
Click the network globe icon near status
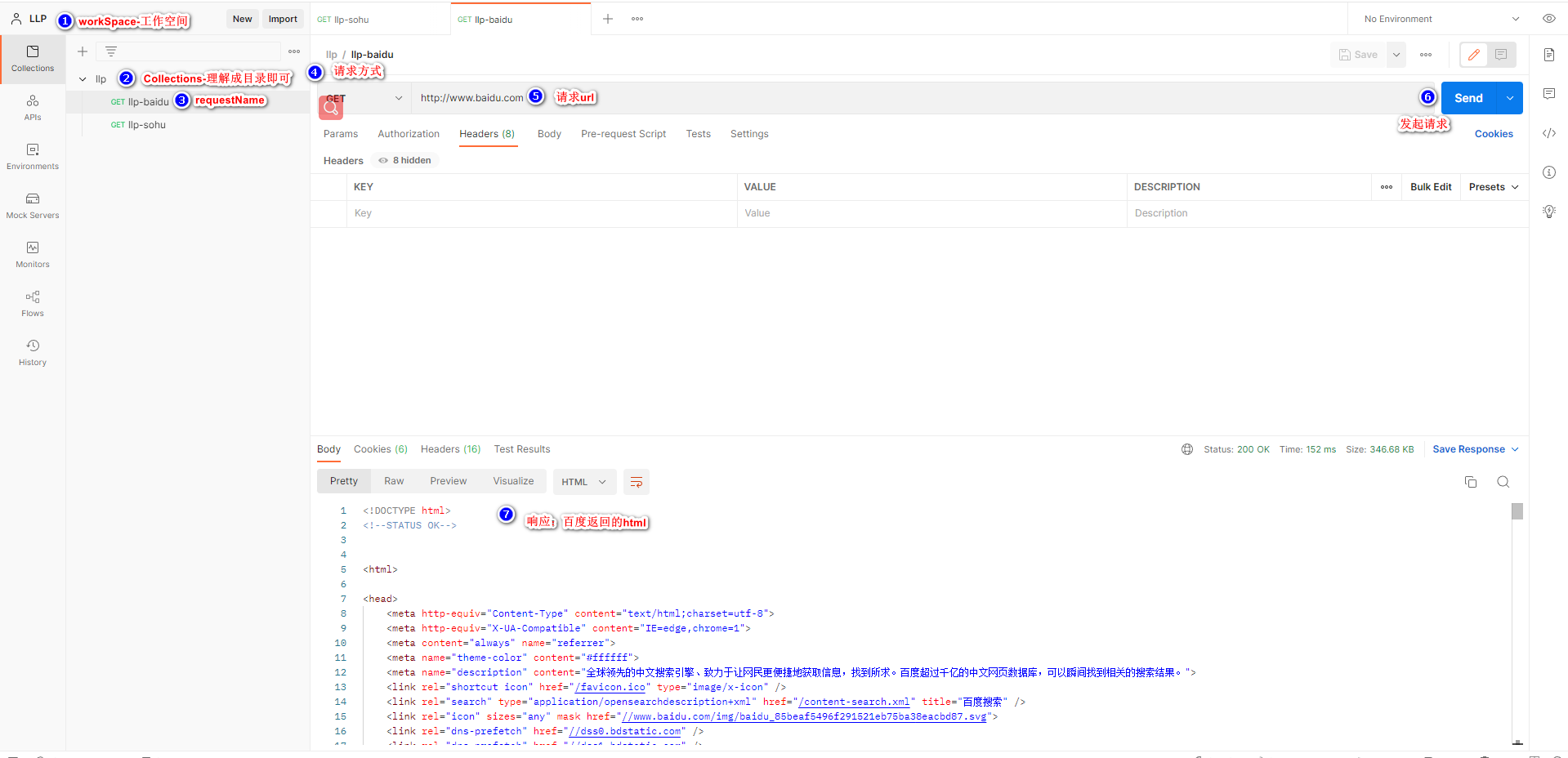coord(1186,449)
